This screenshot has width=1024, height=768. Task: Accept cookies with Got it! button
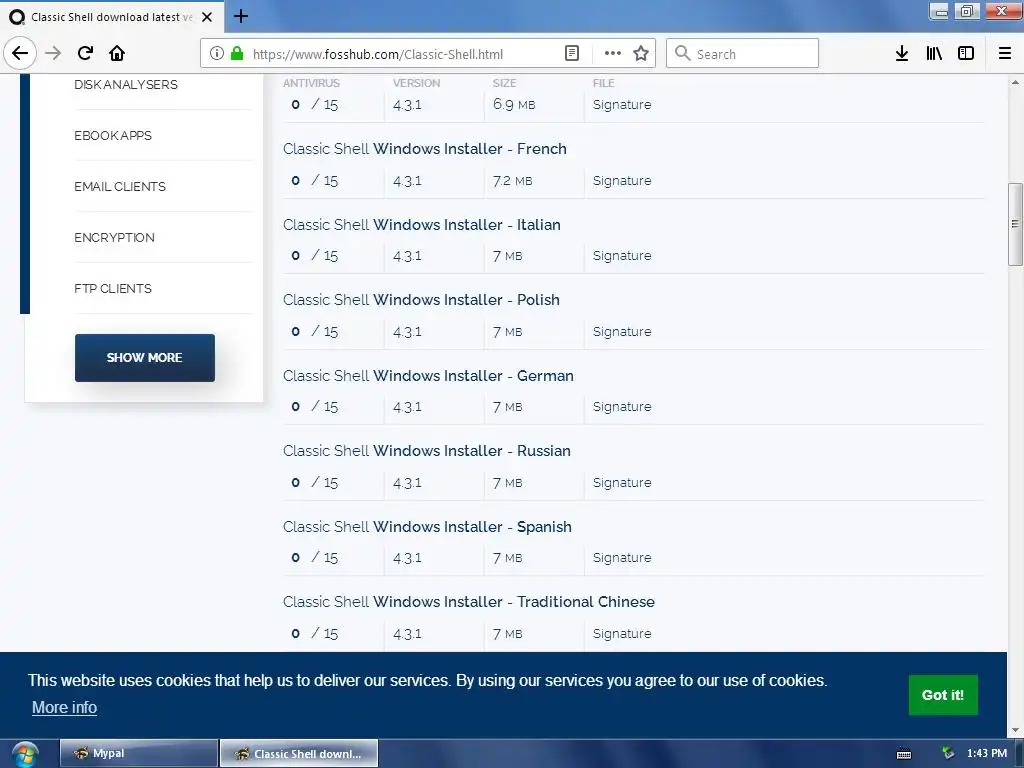pos(943,695)
